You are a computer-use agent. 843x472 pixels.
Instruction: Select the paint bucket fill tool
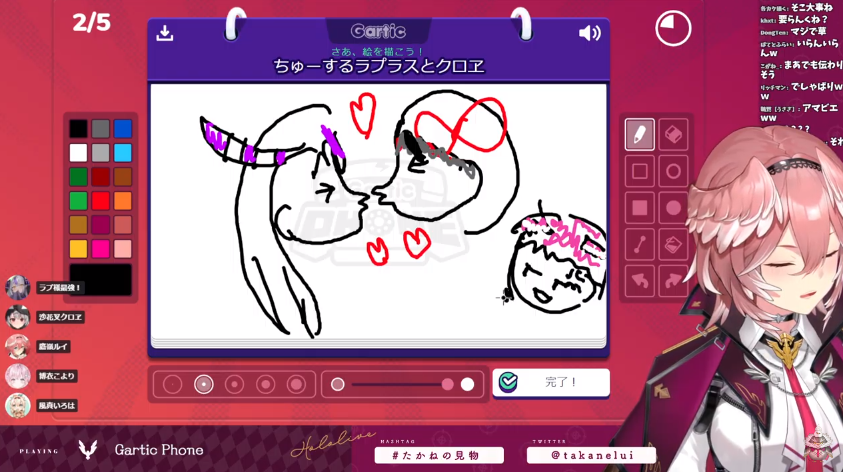click(x=673, y=244)
